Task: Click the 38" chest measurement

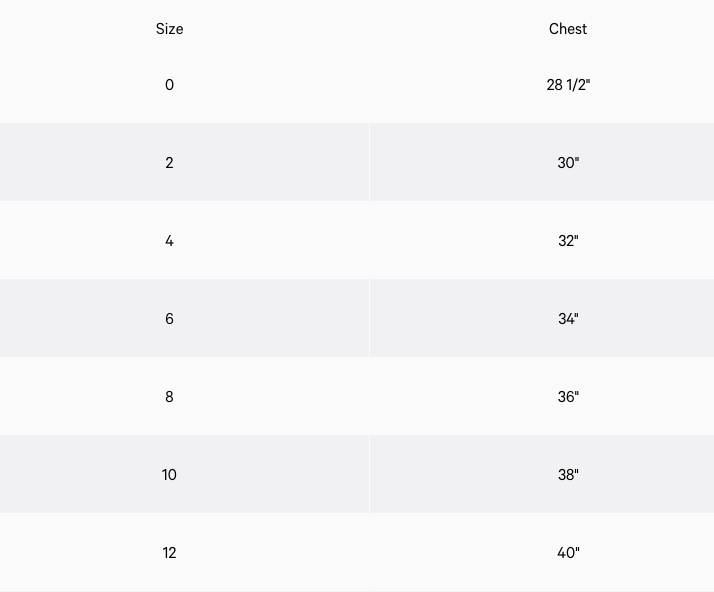Action: coord(568,475)
